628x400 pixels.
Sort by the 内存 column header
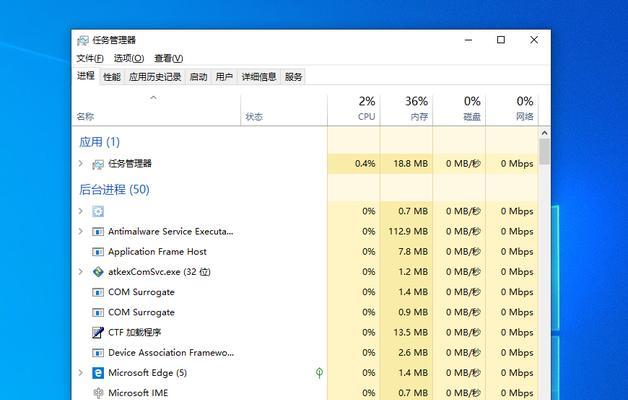point(406,110)
